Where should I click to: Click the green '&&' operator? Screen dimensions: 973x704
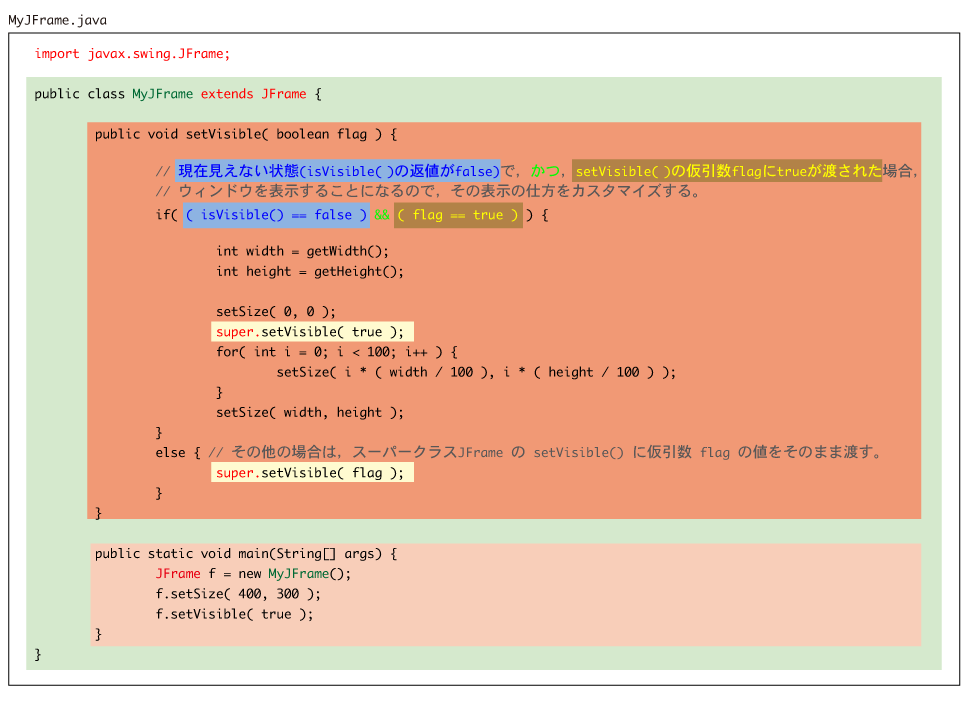click(x=382, y=215)
